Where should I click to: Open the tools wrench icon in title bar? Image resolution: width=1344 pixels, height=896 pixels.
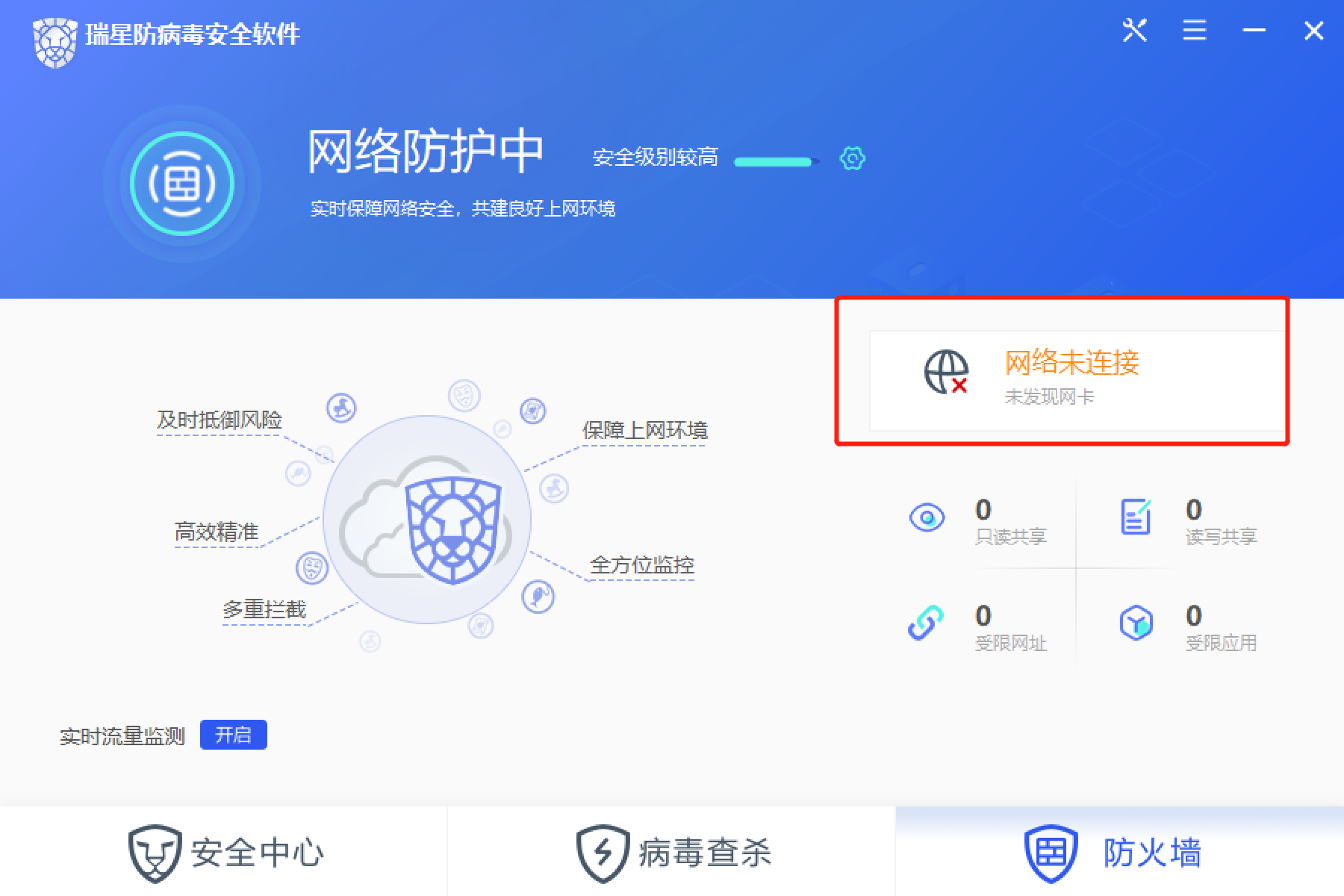(x=1134, y=31)
